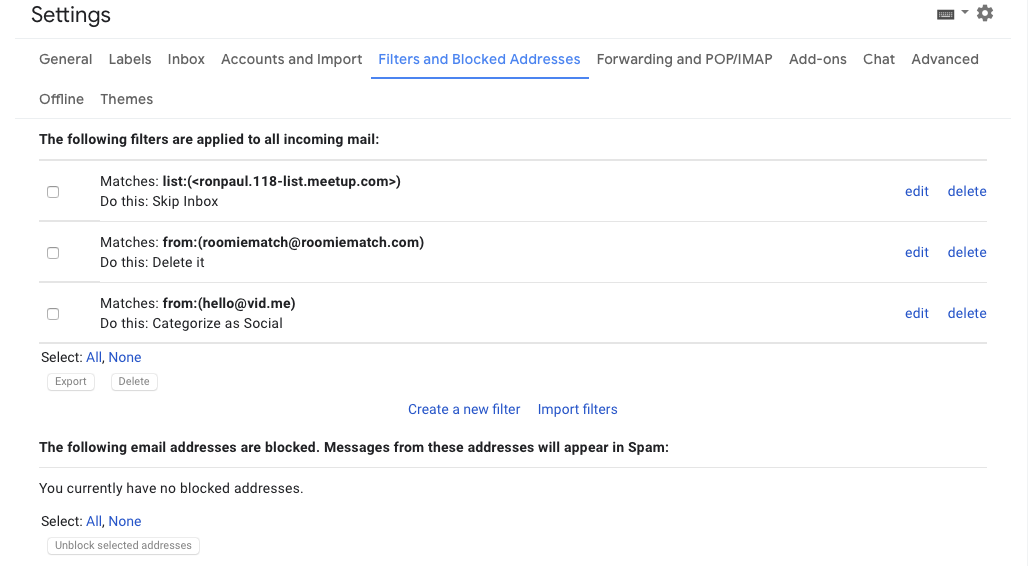Go to Forwarding and POP/IMAP tab
Screen dimensions: 1032x566
tap(684, 59)
